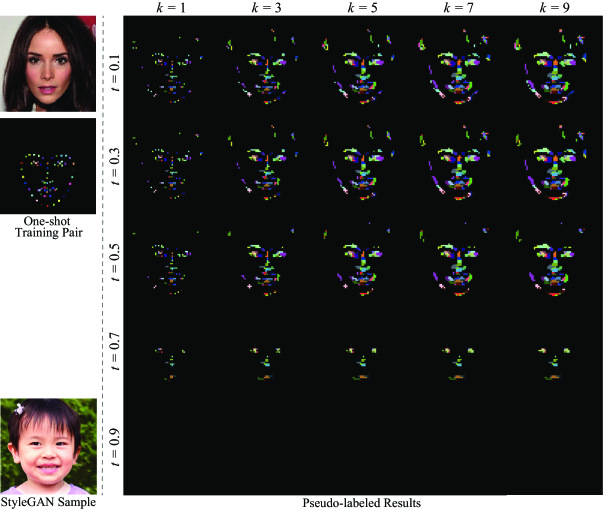Click the 'Pseudo-labeled Results' caption
This screenshot has width=603, height=511.
coord(361,503)
